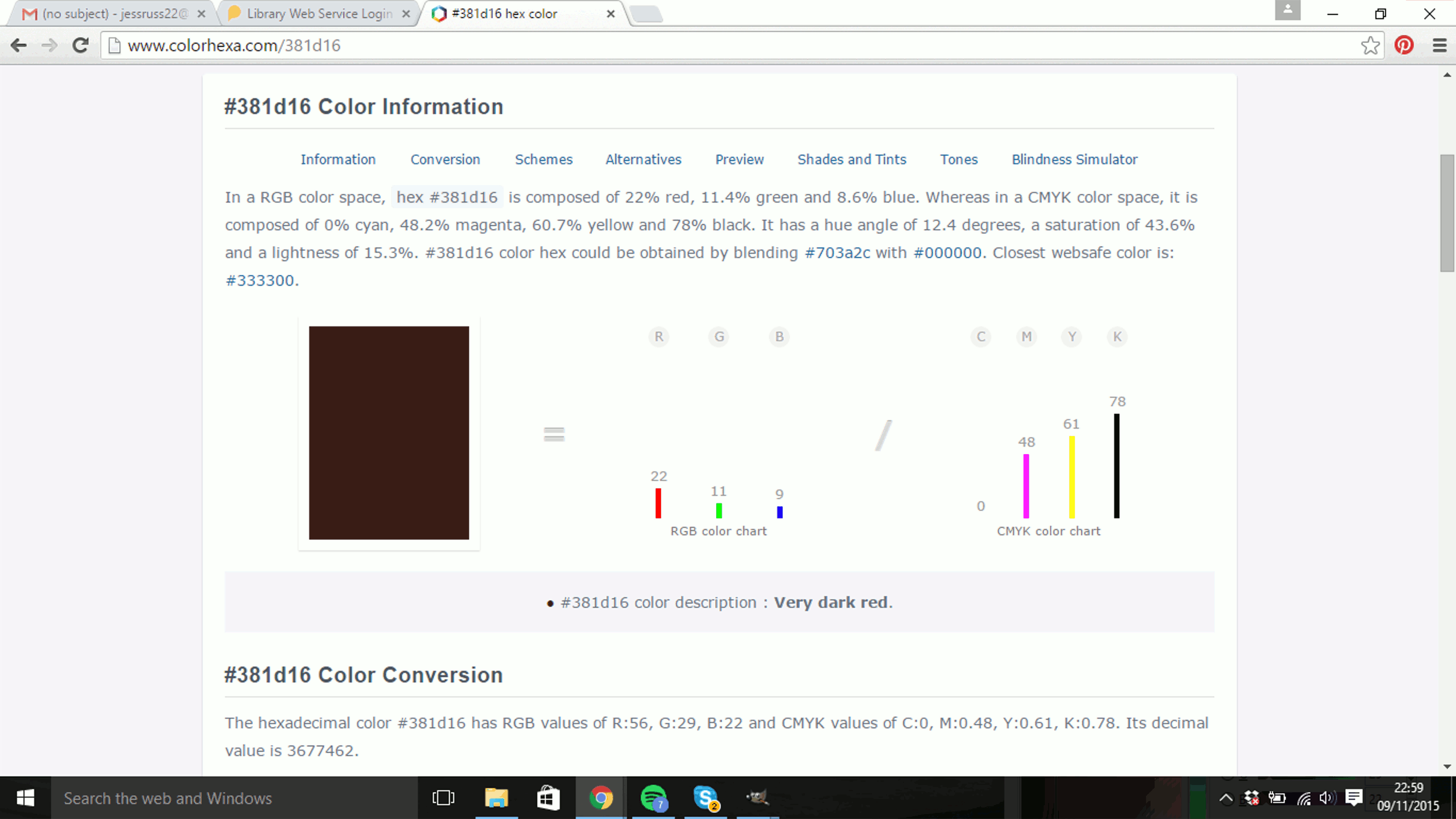Open Spotify from the taskbar

tap(653, 798)
